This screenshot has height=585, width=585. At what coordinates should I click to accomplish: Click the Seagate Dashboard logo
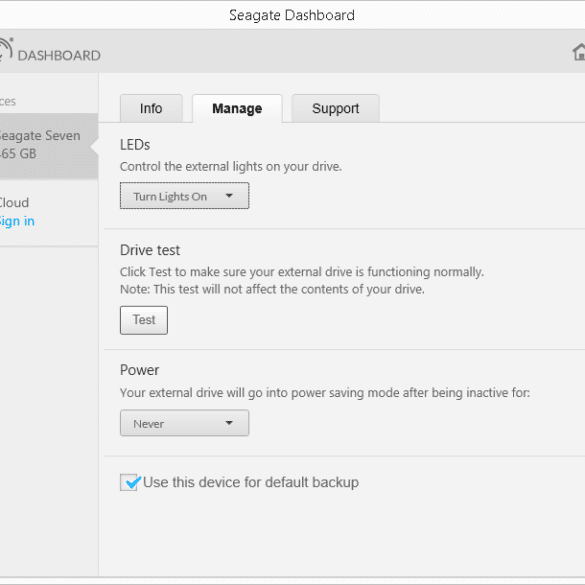50,51
